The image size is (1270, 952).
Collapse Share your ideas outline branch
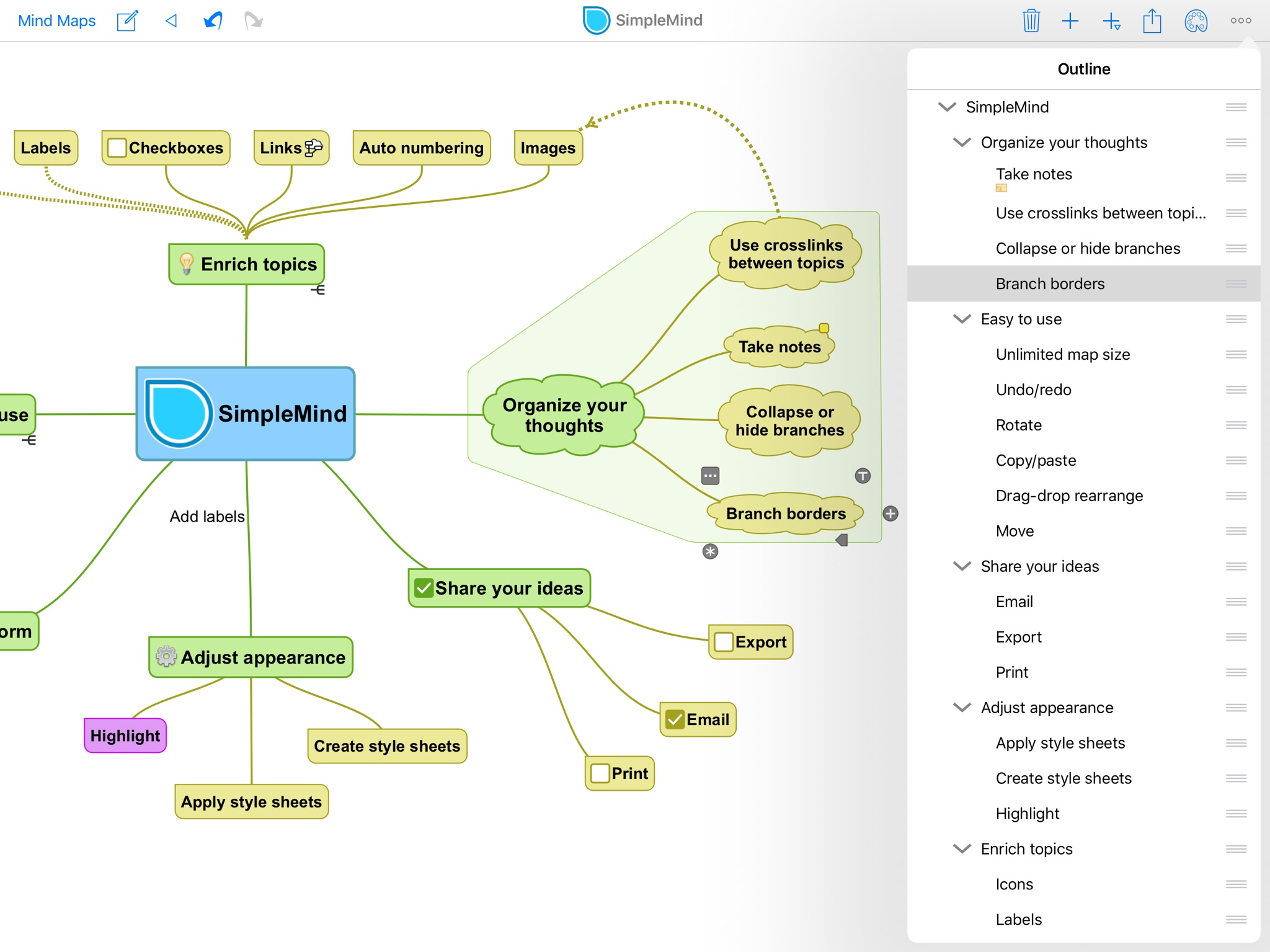pyautogui.click(x=962, y=566)
